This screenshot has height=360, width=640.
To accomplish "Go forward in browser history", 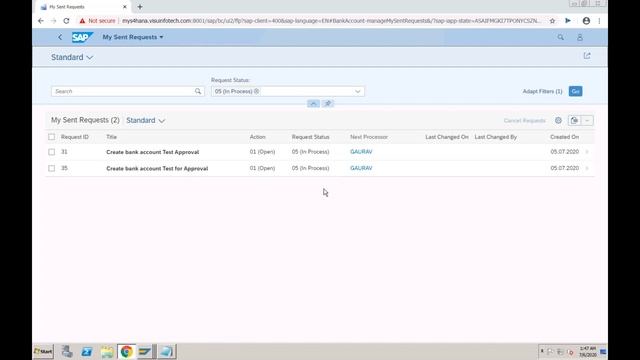I will coord(53,21).
